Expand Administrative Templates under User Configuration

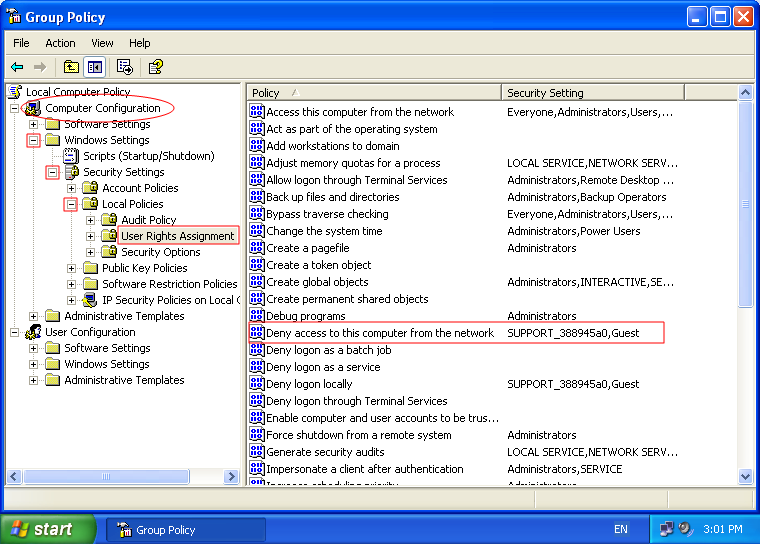33,380
